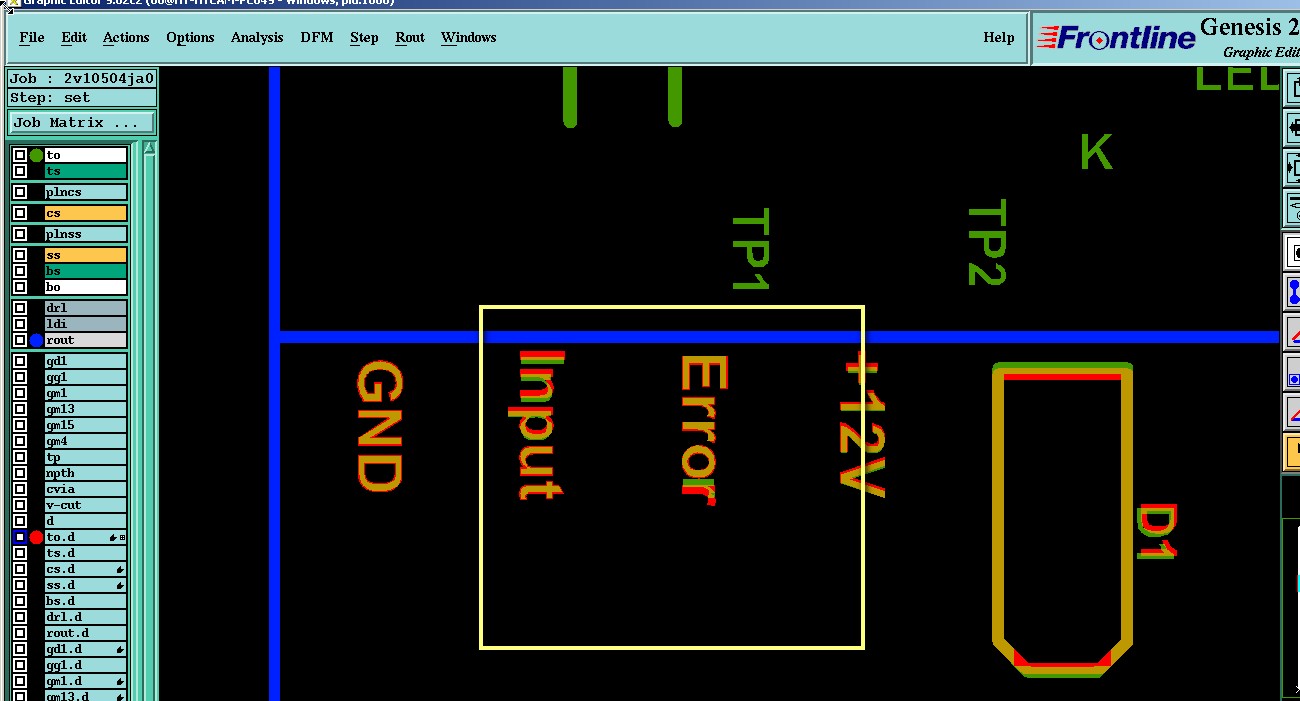The width and height of the screenshot is (1300, 701).
Task: Open the Options menu
Action: click(190, 37)
